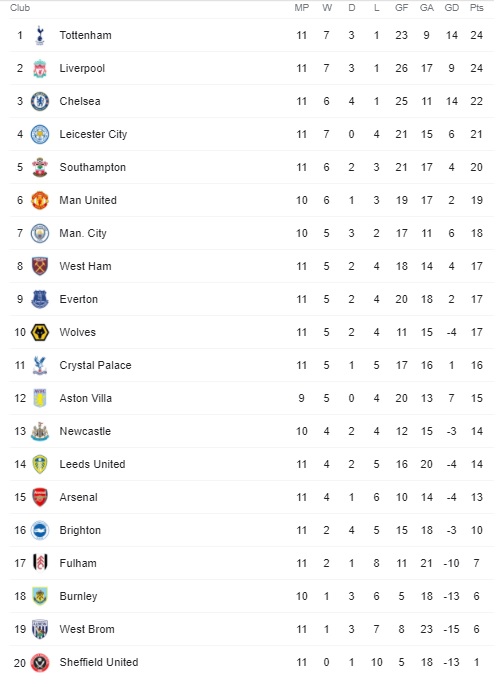Click the Pts column header
Image resolution: width=496 pixels, height=687 pixels.
[x=476, y=8]
